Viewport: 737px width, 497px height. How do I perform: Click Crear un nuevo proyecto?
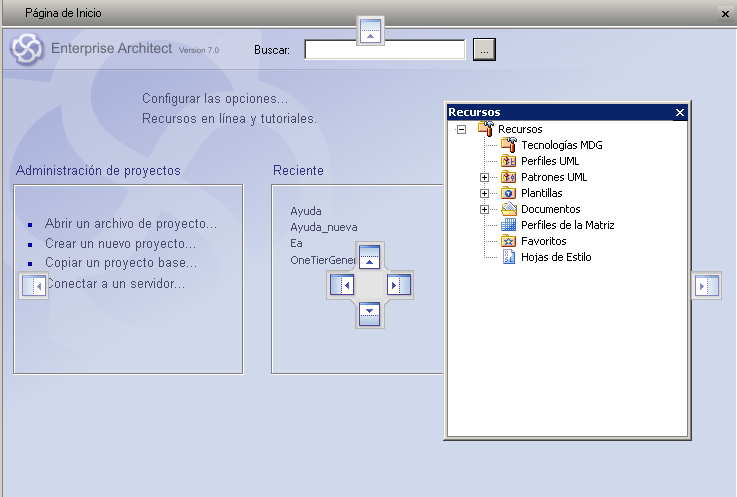(120, 244)
